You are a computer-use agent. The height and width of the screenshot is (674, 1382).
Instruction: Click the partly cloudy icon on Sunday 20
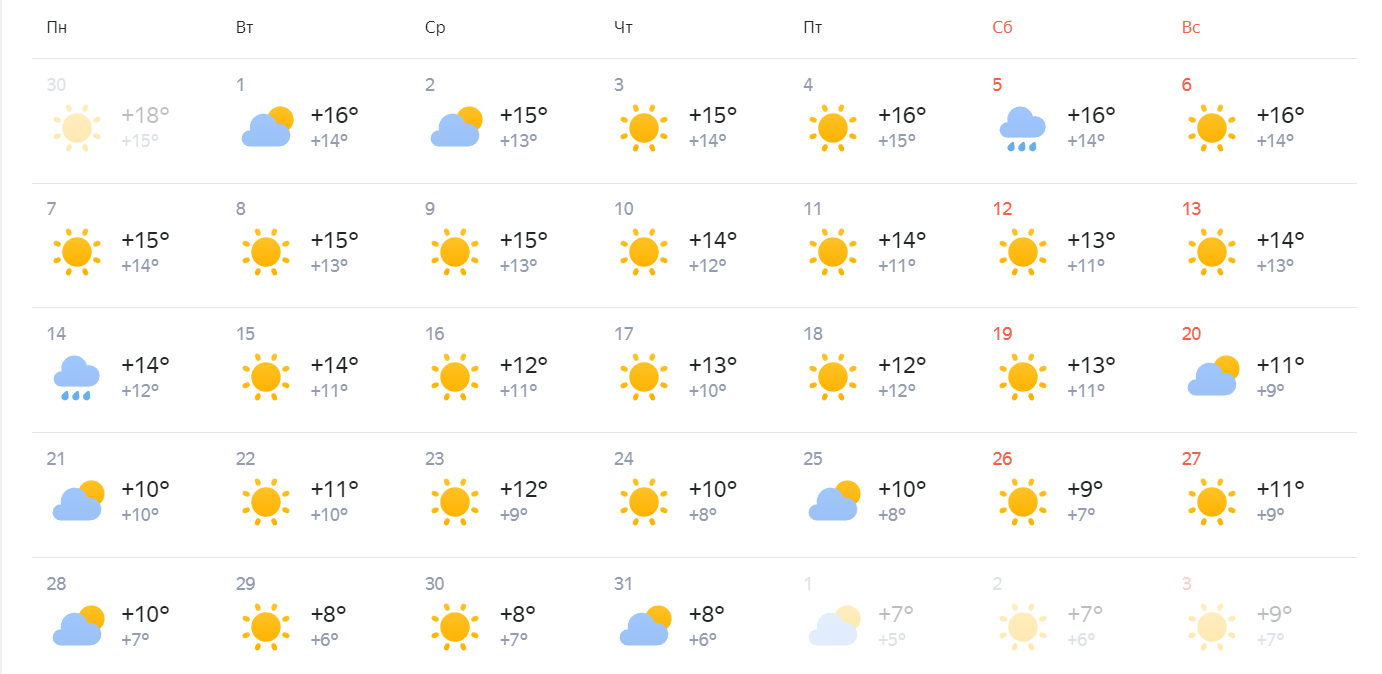coord(1213,376)
